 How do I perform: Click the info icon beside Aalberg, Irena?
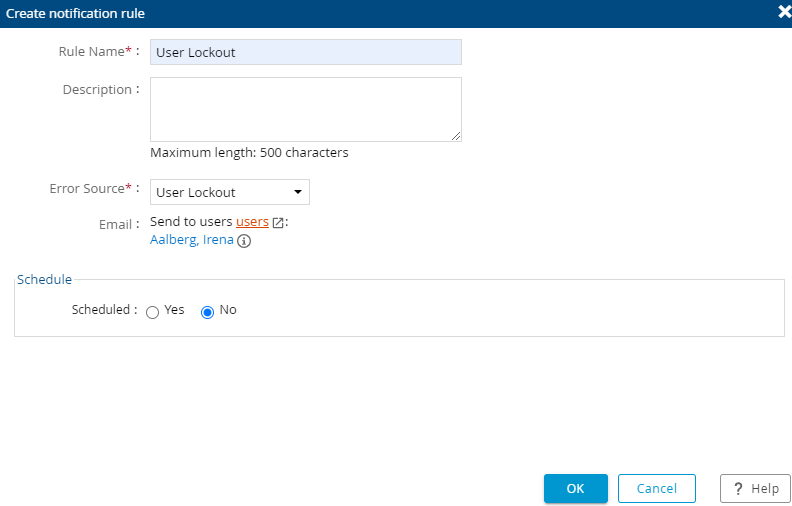pos(243,241)
